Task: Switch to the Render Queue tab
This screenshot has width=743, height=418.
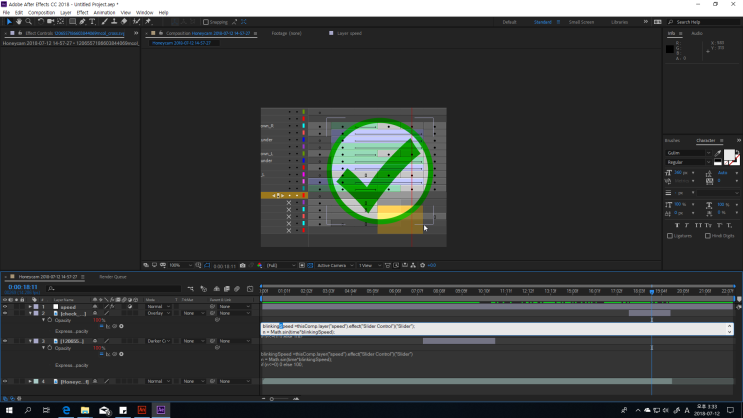Action: coord(113,277)
